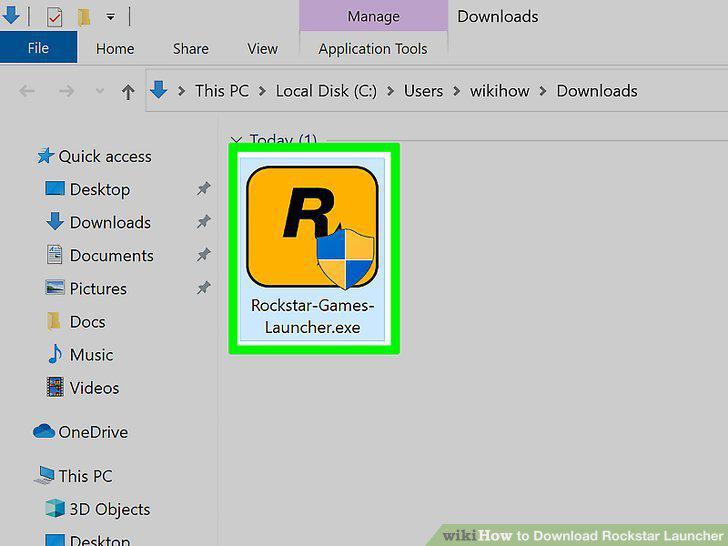
Task: Open OneDrive in the navigation pane
Action: pyautogui.click(x=93, y=432)
